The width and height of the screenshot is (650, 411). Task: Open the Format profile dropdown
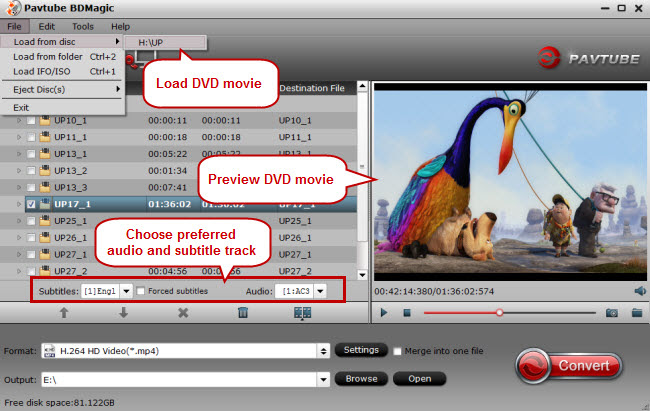(323, 351)
